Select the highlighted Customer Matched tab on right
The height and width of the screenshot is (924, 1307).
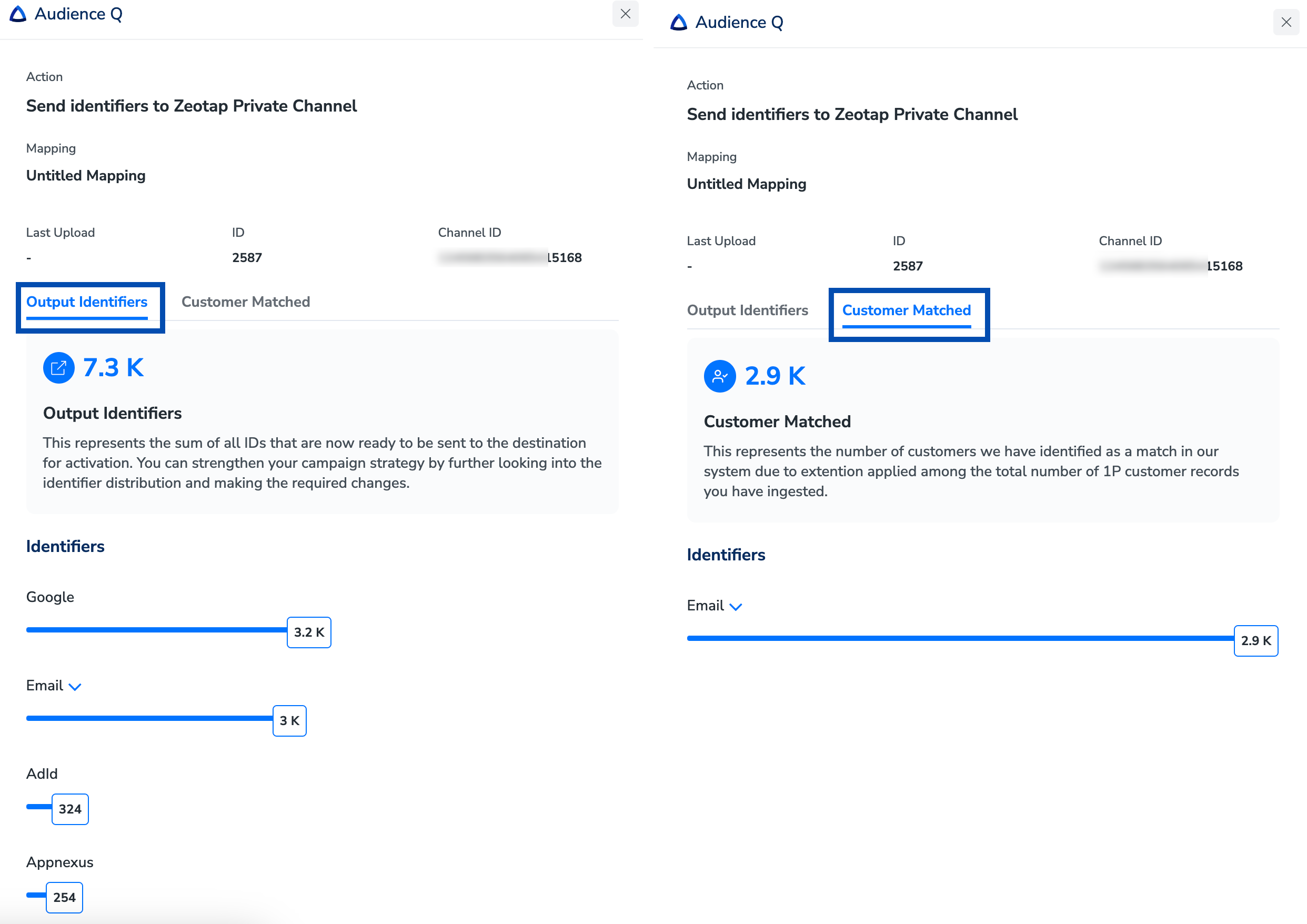(906, 310)
